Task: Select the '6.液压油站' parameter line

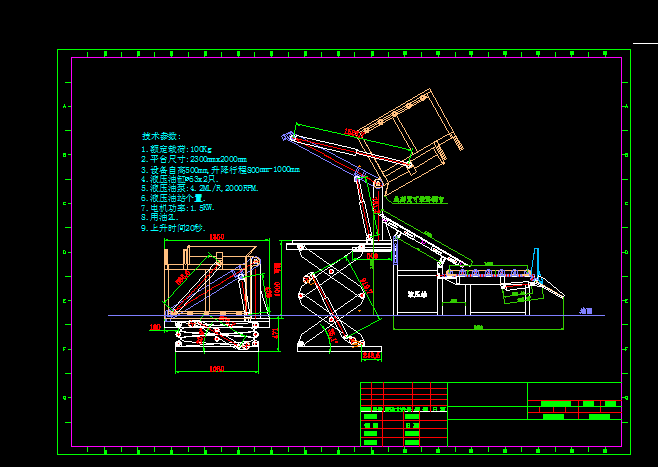Action: (173, 198)
